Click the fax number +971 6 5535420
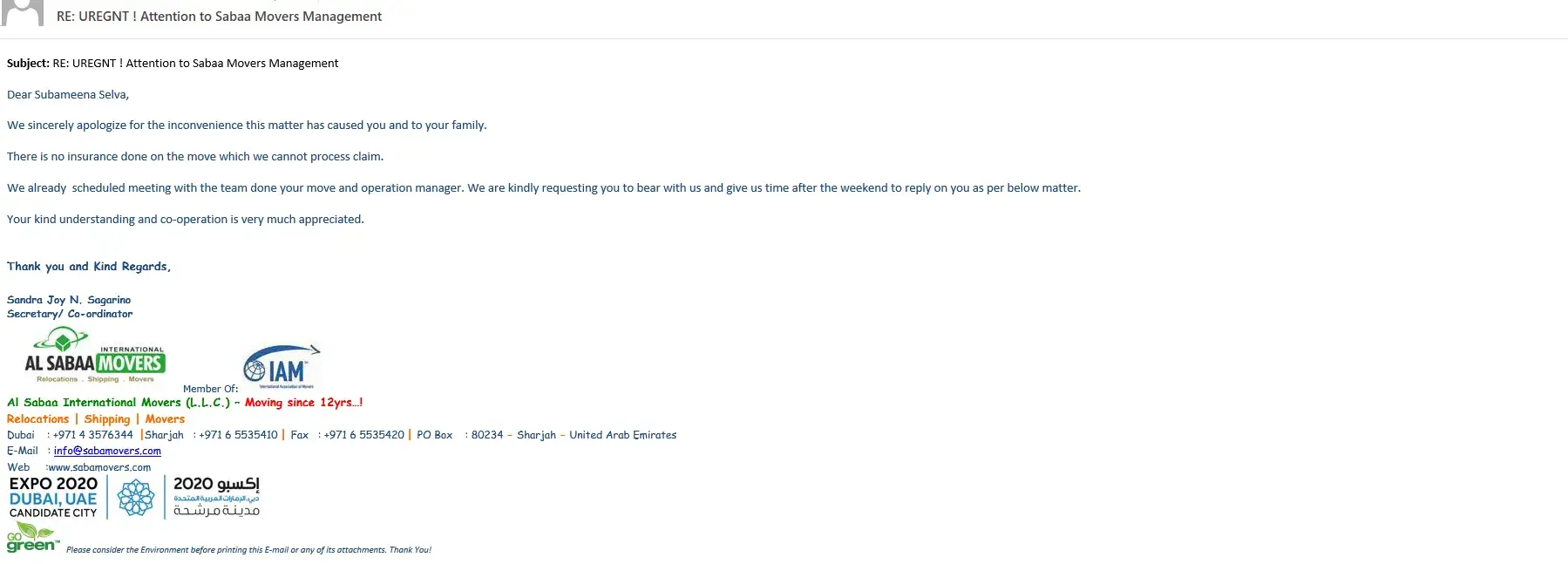Viewport: 1568px width, 564px height. click(x=363, y=435)
